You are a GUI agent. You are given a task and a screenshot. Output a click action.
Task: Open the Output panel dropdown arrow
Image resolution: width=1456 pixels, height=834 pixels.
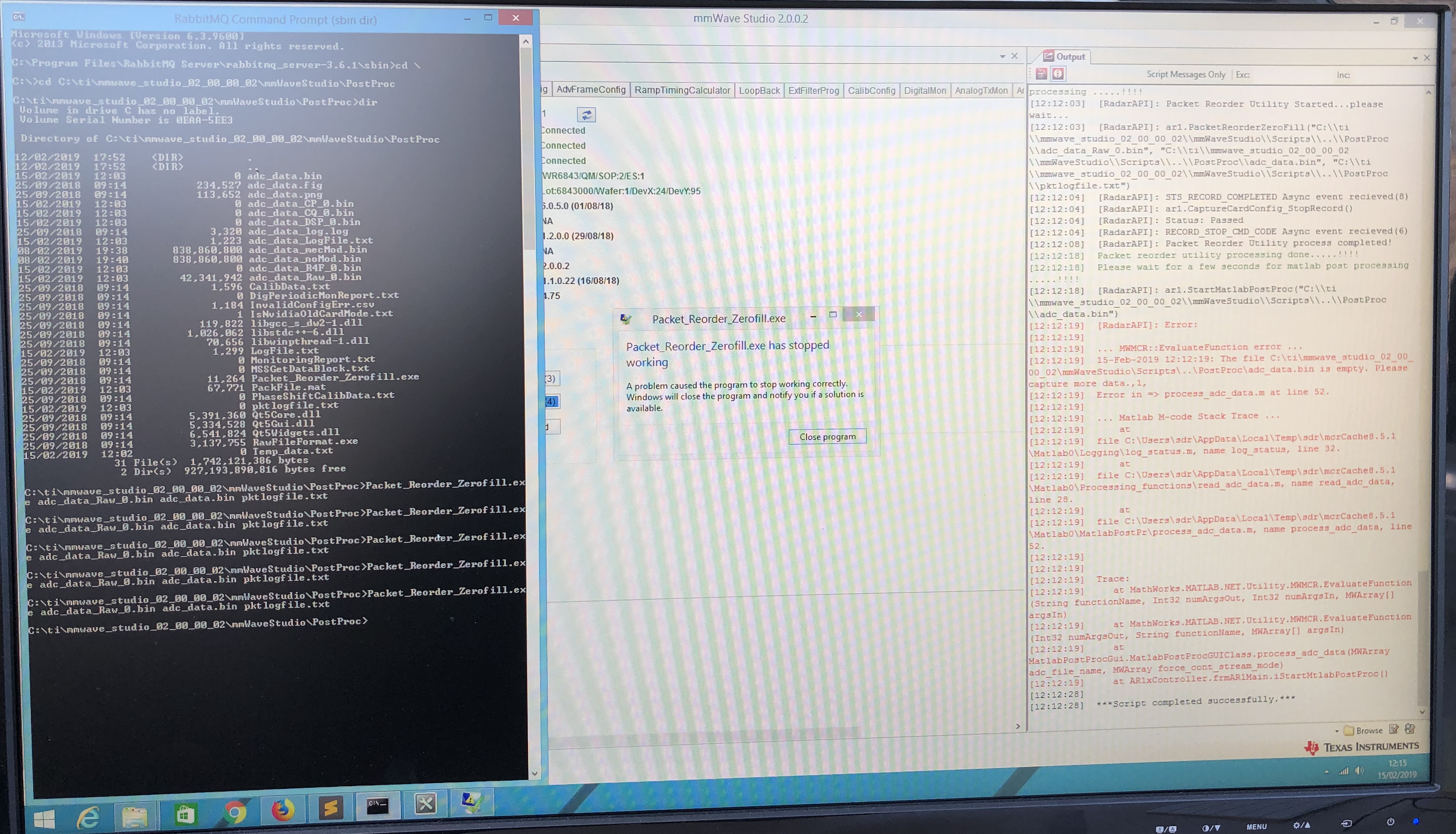click(1415, 58)
